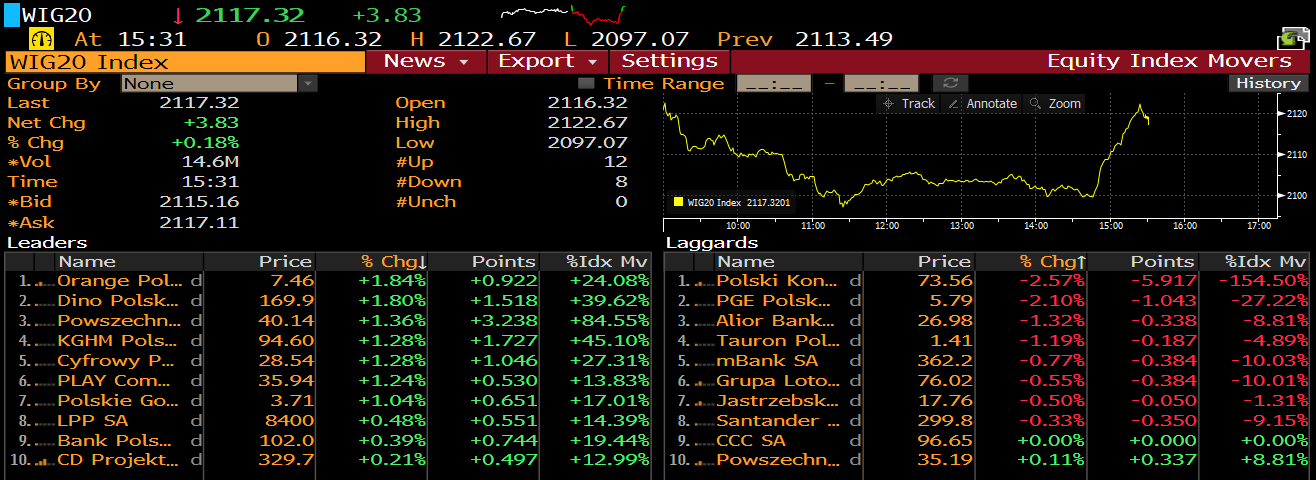Sort Laggards by Price column header

point(920,262)
